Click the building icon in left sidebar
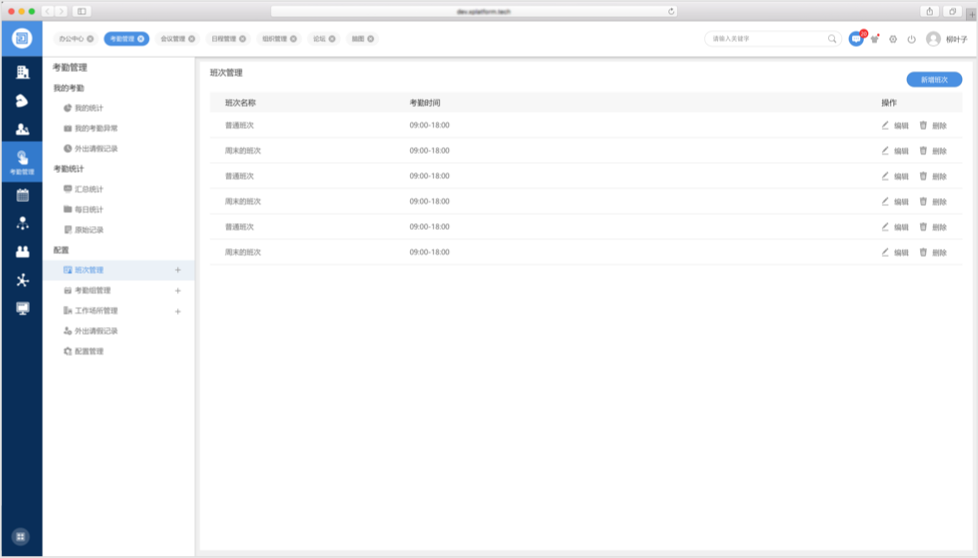Image resolution: width=978 pixels, height=558 pixels. pos(22,72)
